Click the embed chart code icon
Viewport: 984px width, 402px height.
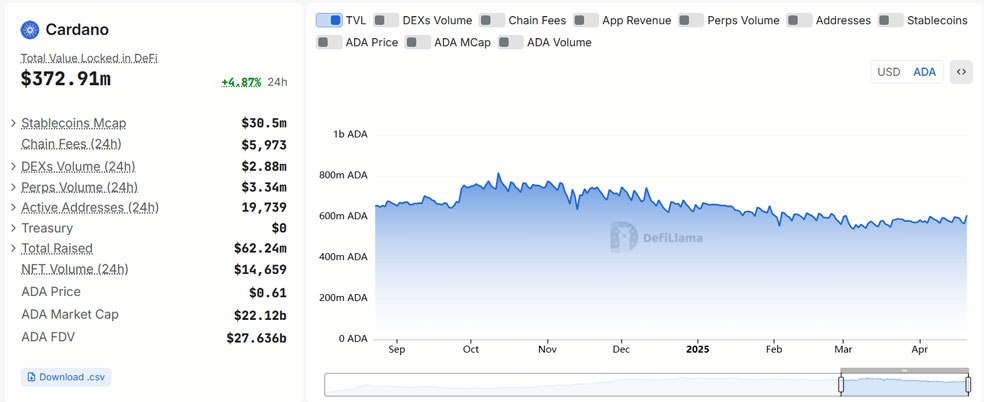tap(961, 72)
